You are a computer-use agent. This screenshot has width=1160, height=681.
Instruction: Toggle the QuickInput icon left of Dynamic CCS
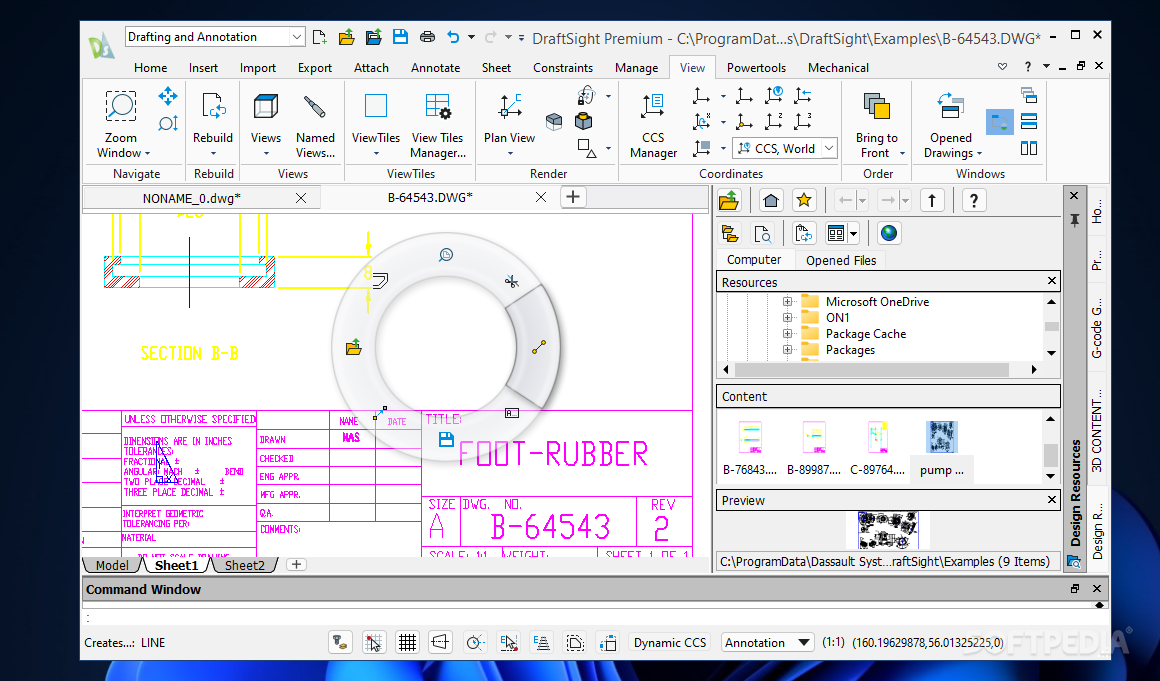[607, 643]
